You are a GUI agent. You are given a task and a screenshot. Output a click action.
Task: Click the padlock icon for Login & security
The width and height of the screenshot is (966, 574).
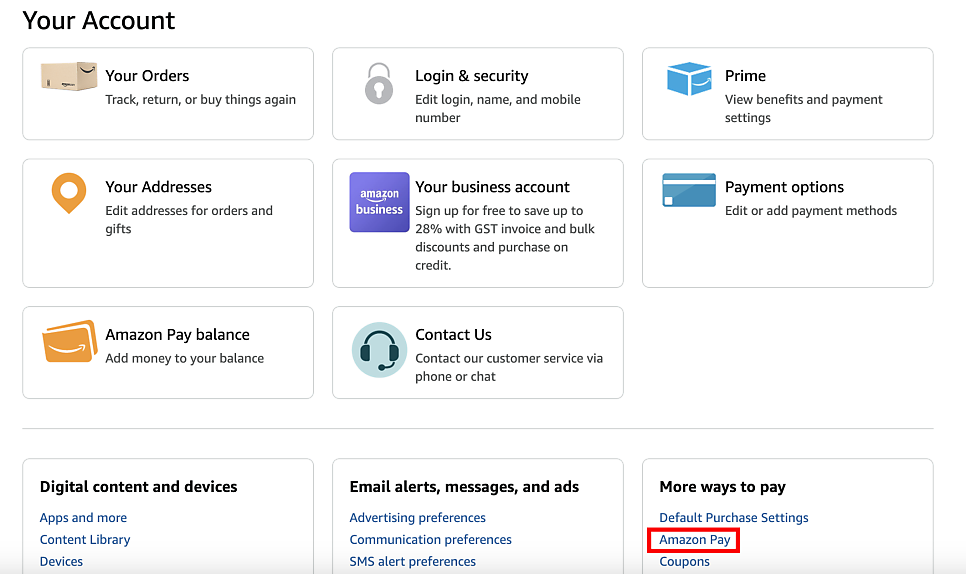coord(379,83)
